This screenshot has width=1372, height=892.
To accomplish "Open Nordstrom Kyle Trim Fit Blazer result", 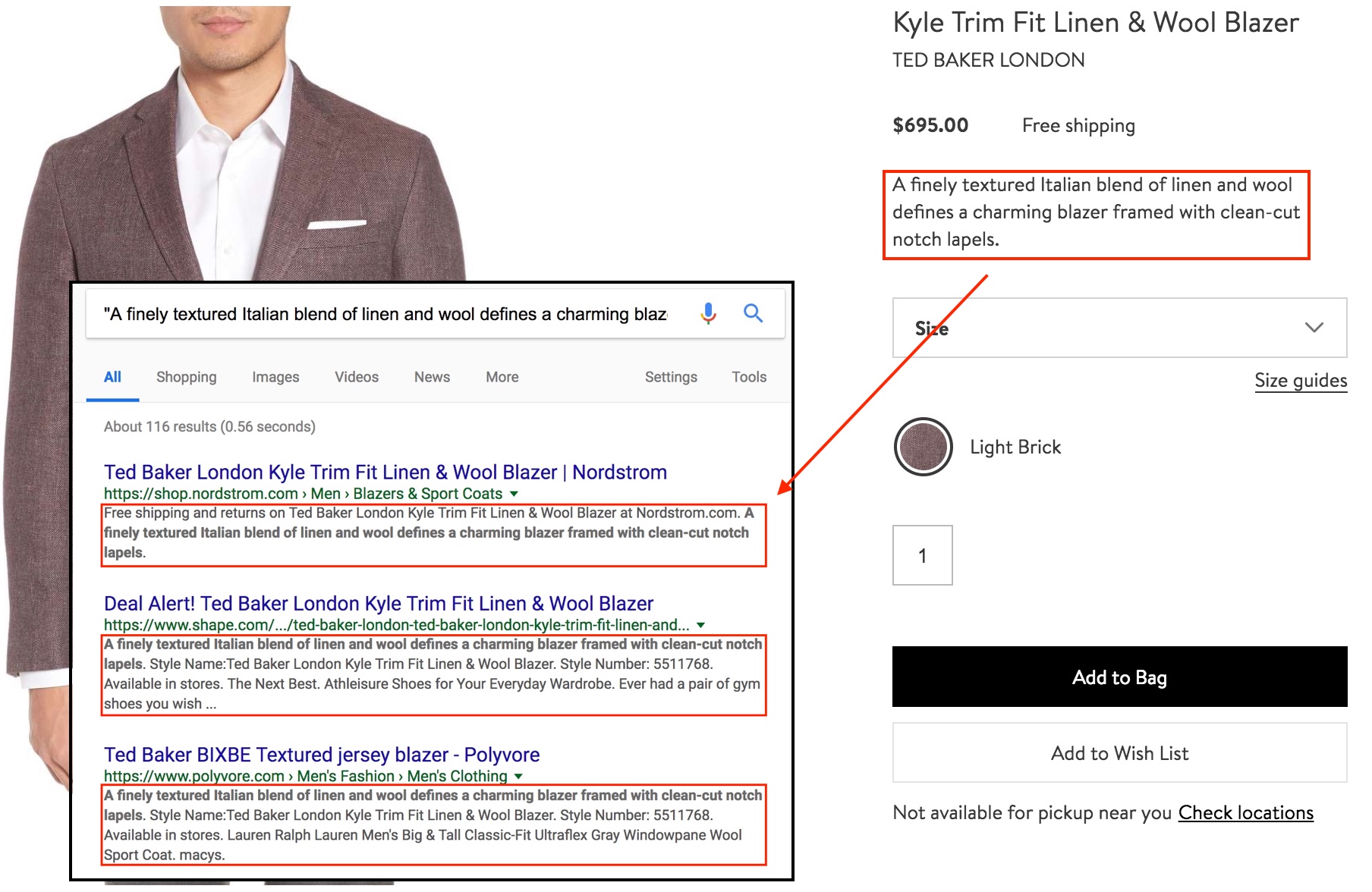I will click(385, 472).
